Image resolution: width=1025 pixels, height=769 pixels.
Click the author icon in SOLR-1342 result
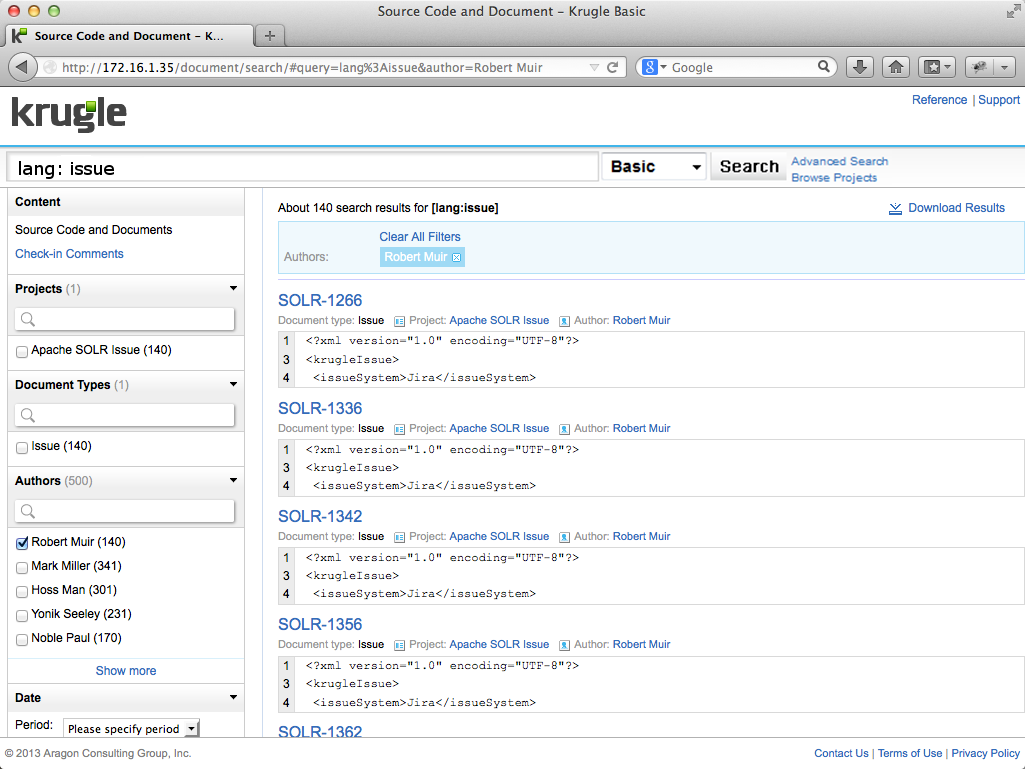[x=563, y=537]
